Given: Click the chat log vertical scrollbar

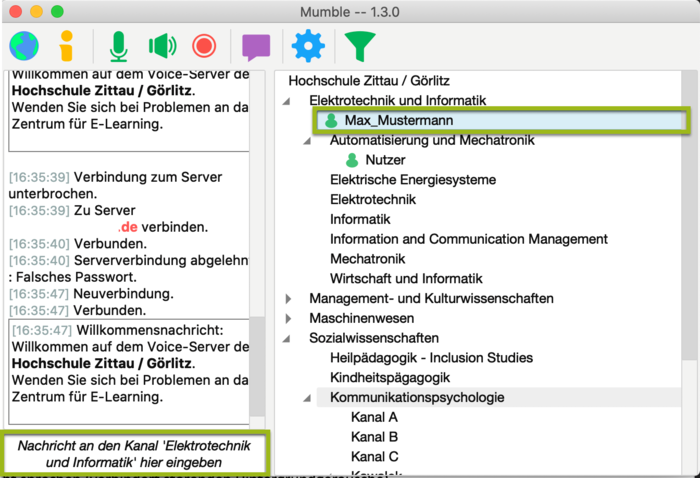Looking at the screenshot, I should pos(257,366).
